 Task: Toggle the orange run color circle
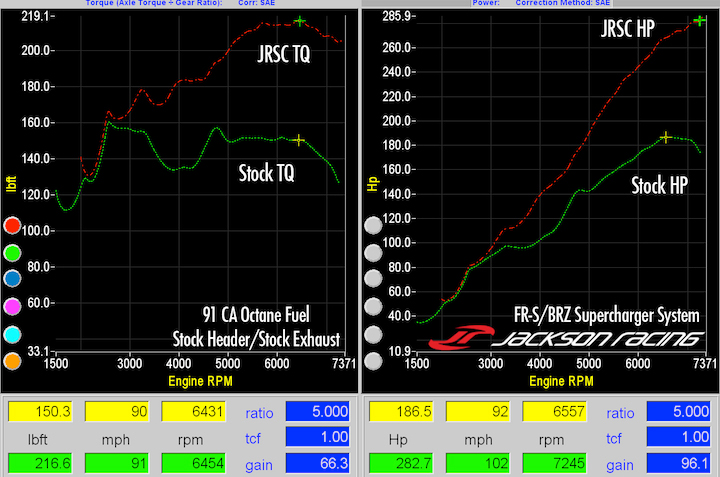[12, 361]
